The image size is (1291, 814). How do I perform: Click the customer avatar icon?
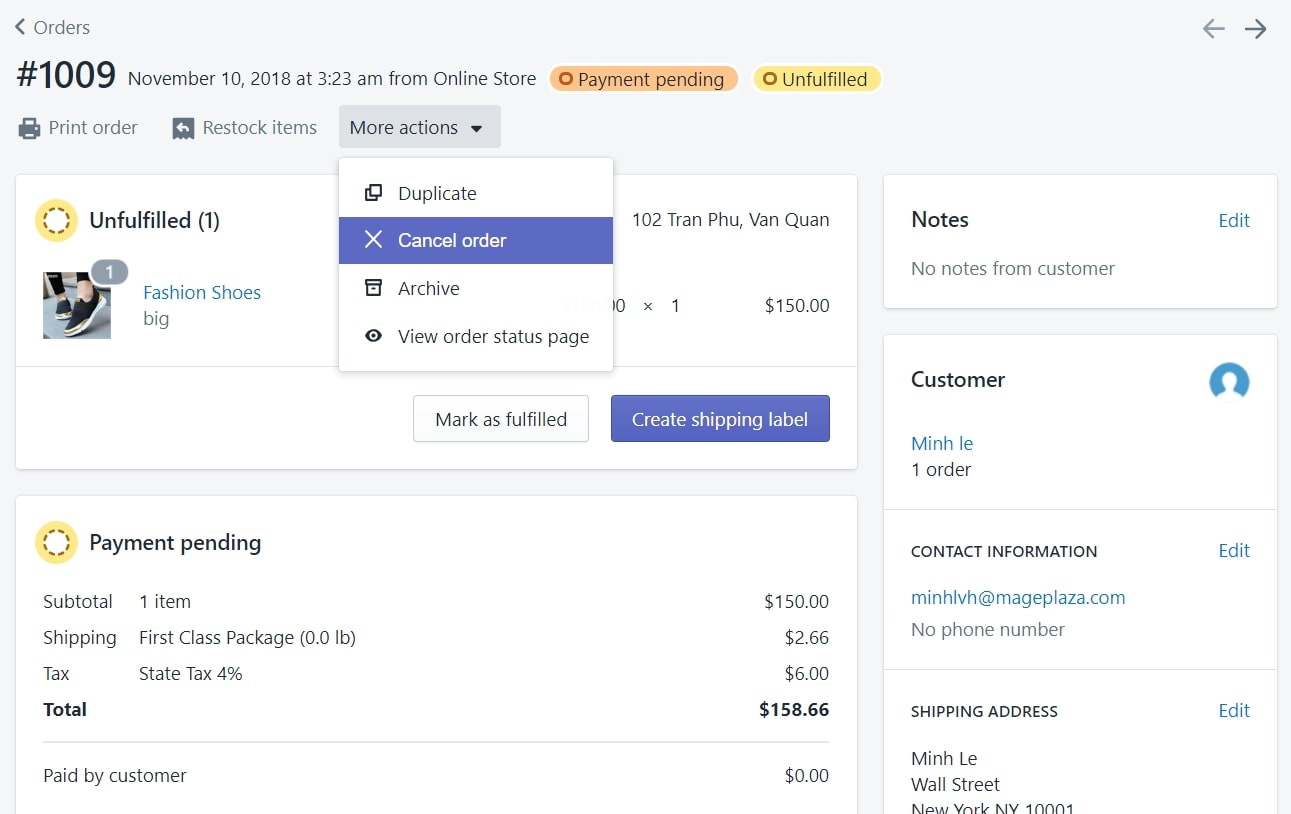point(1229,381)
